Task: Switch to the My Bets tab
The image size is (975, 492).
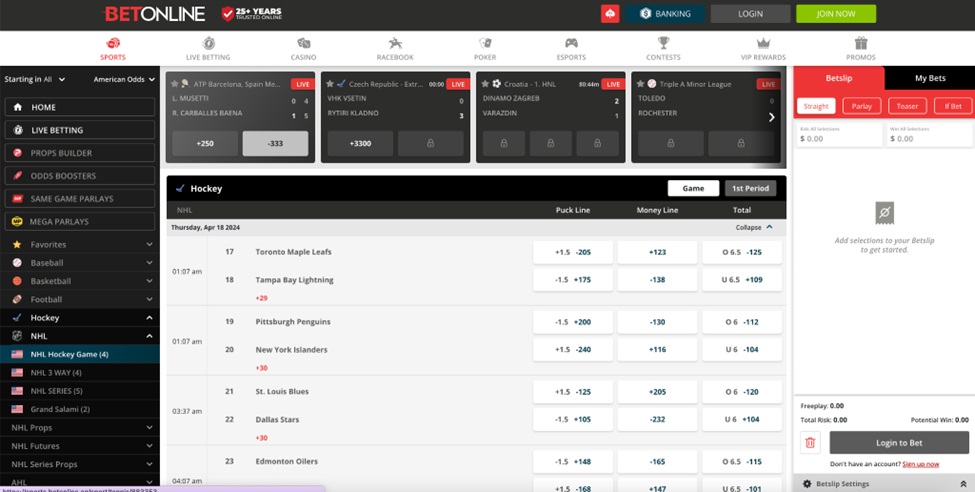Action: click(929, 78)
